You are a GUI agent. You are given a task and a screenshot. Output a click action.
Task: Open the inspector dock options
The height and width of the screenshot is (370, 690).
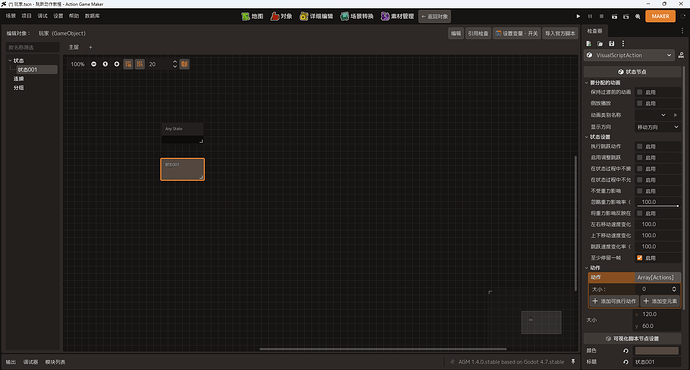click(683, 31)
